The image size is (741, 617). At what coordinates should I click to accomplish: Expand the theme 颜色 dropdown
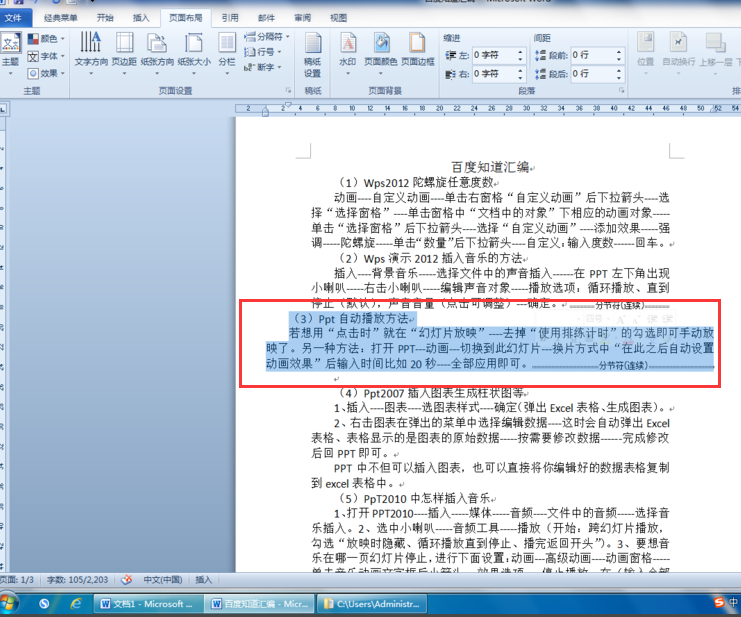[x=46, y=39]
